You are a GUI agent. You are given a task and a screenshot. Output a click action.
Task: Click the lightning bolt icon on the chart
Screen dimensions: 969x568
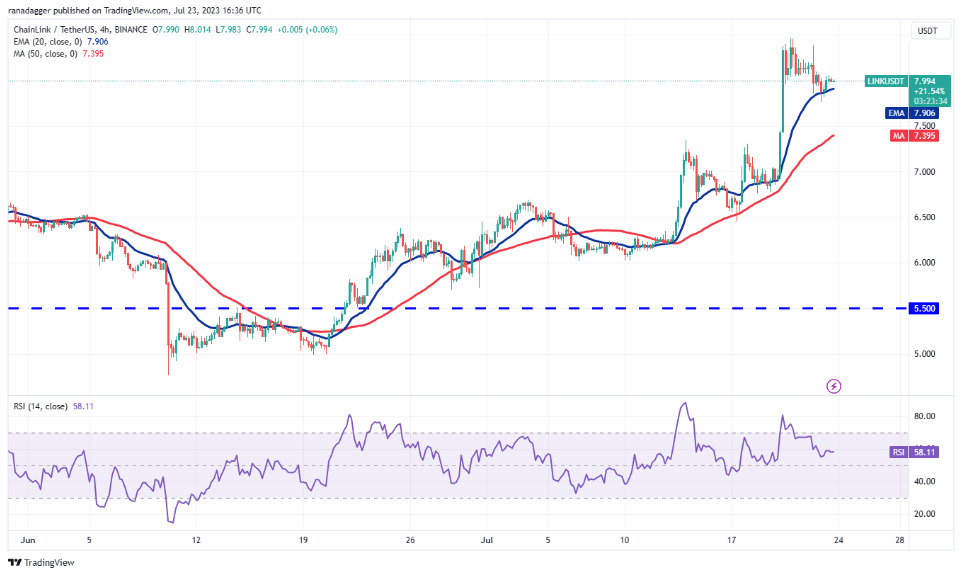coord(834,385)
